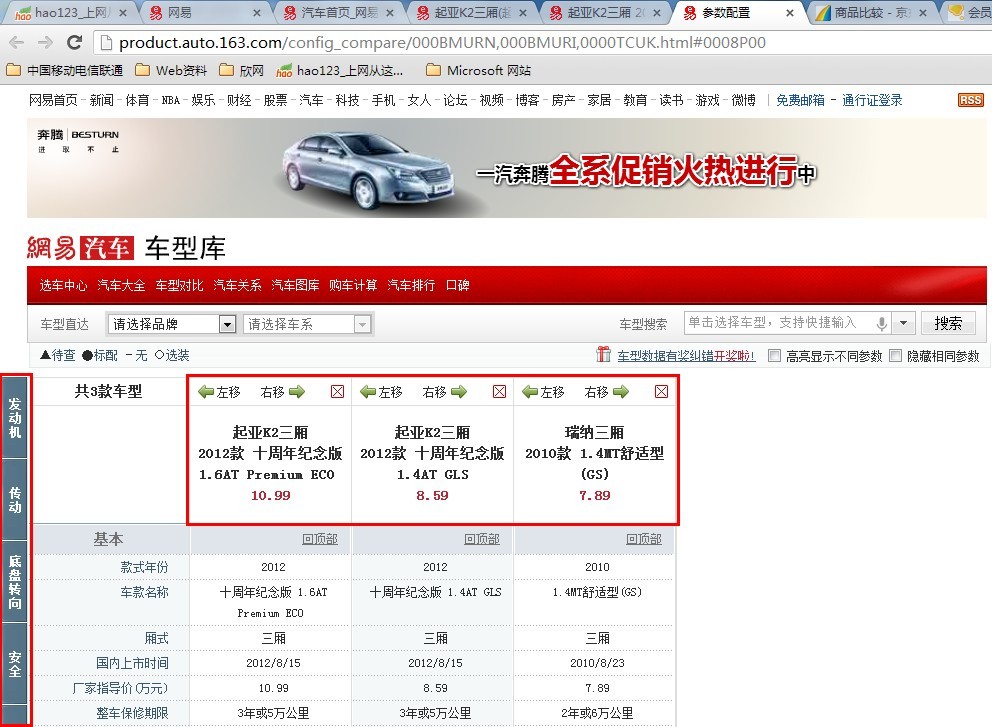Open Microsoft 网站 bookmark folder
Screen dimensions: 992x727
[x=478, y=70]
